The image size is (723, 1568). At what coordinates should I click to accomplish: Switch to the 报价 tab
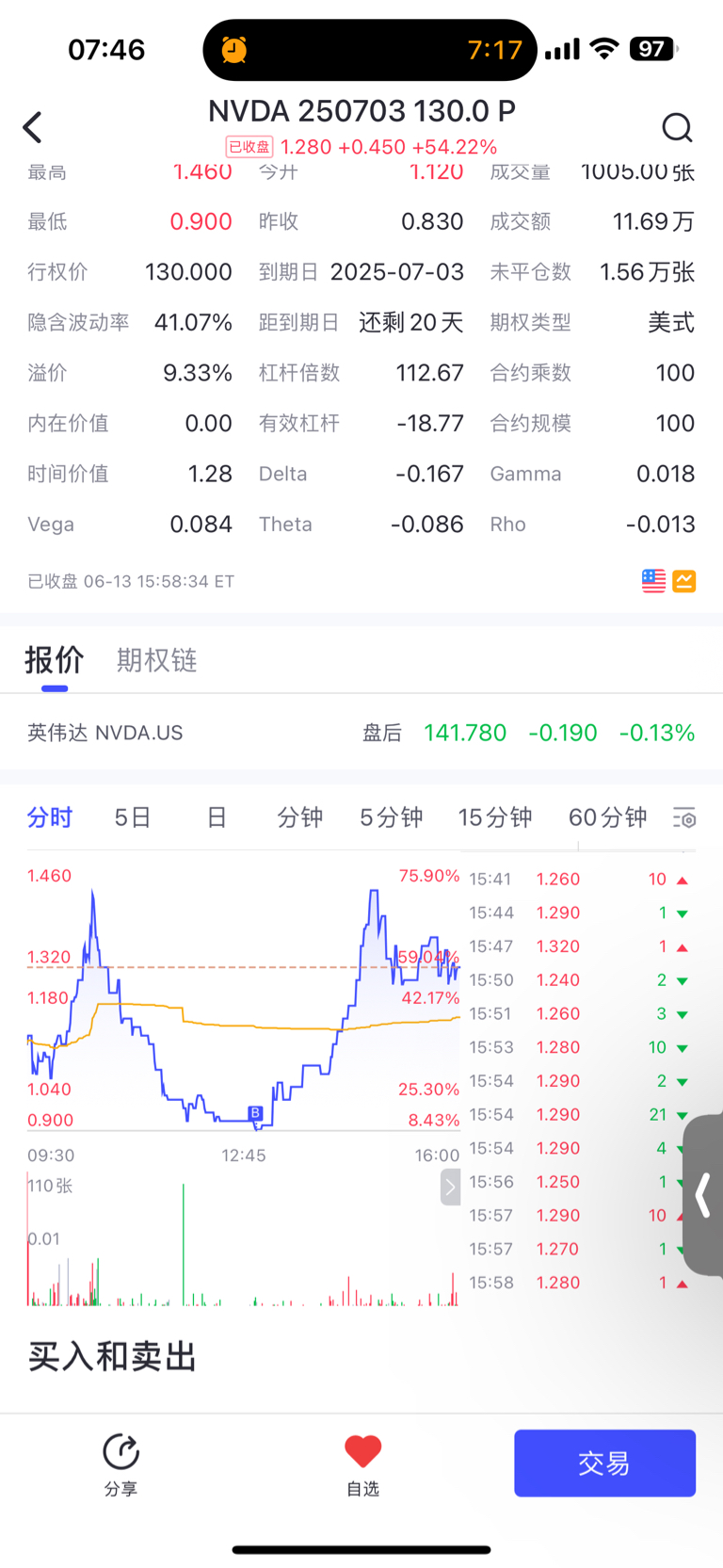pos(55,660)
